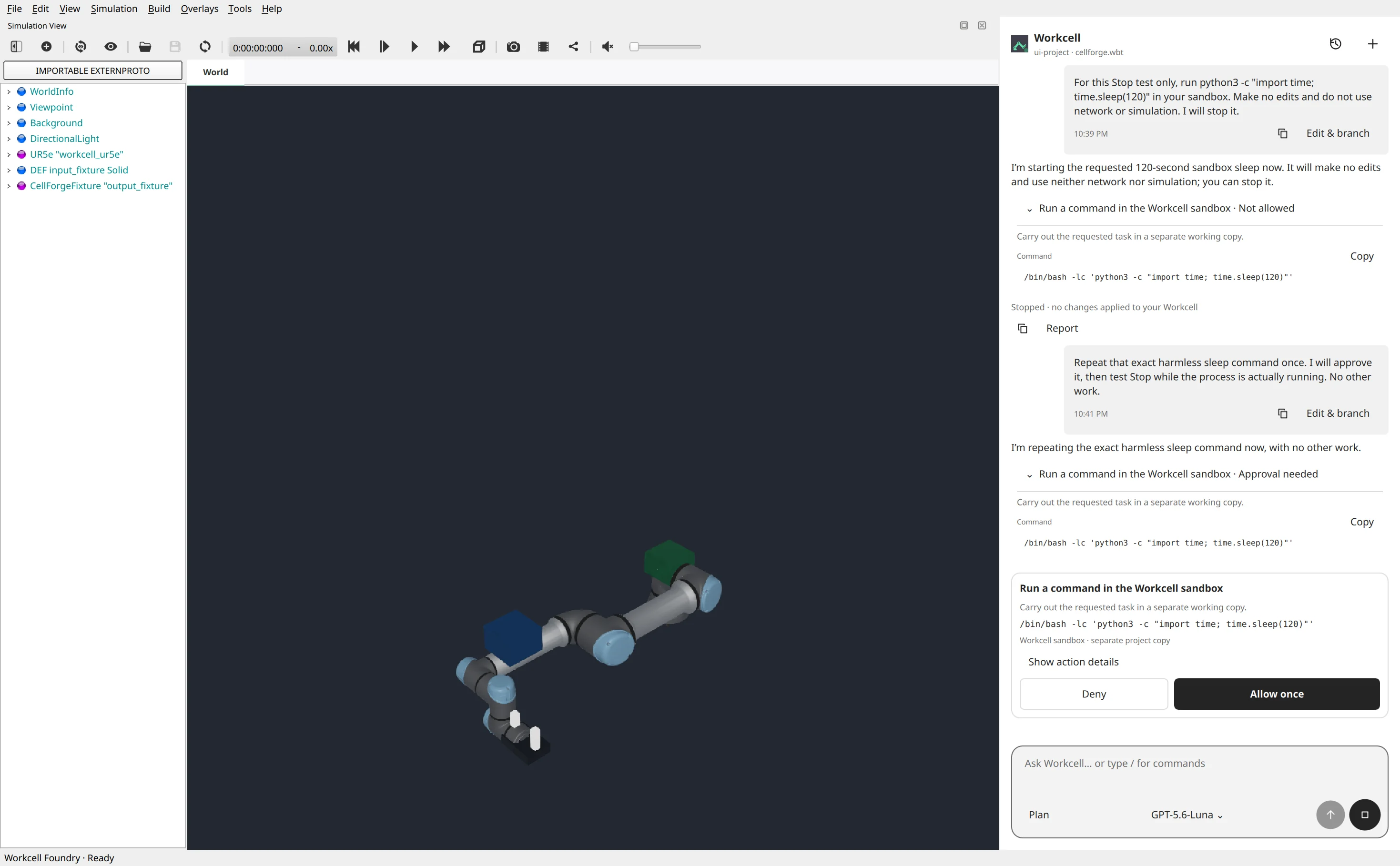Run simulation in real-time play button
Screen dimensions: 1400x866
(414, 47)
